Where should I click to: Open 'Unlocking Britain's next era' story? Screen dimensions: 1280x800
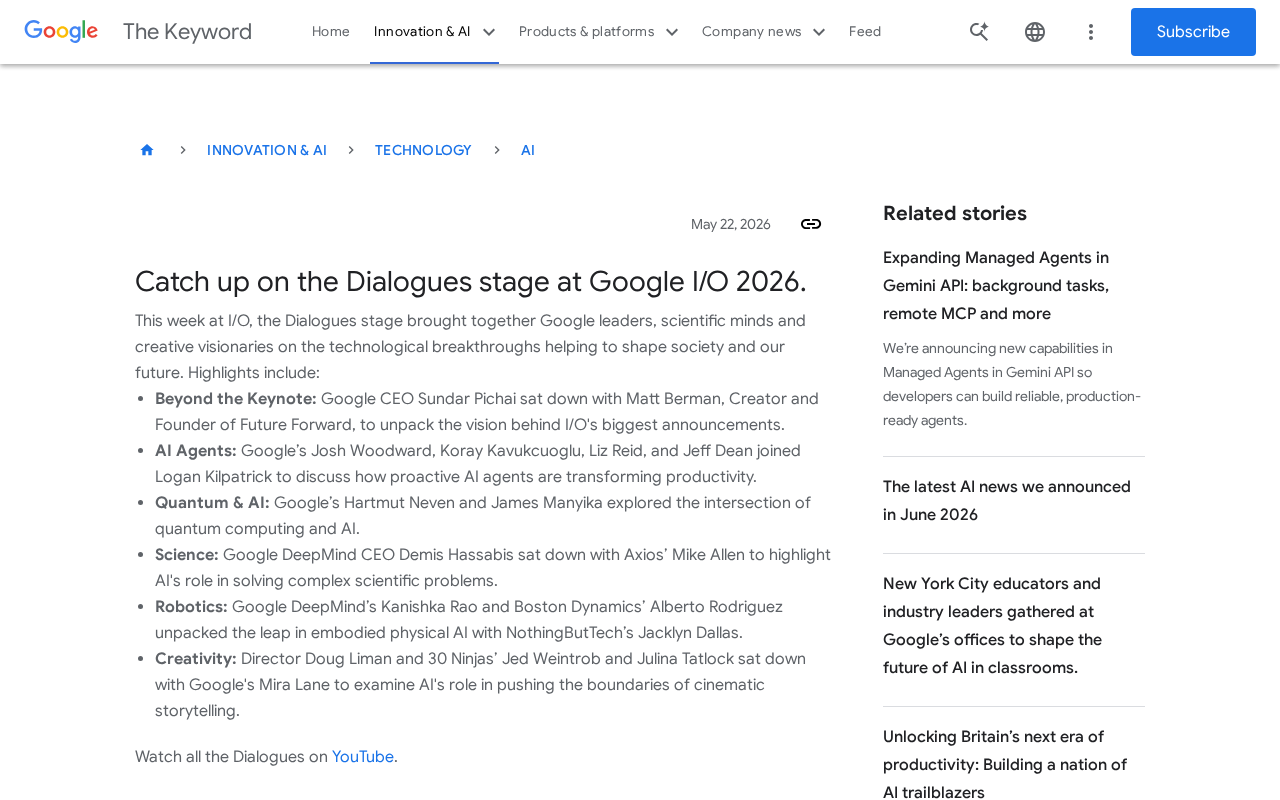pos(1005,765)
